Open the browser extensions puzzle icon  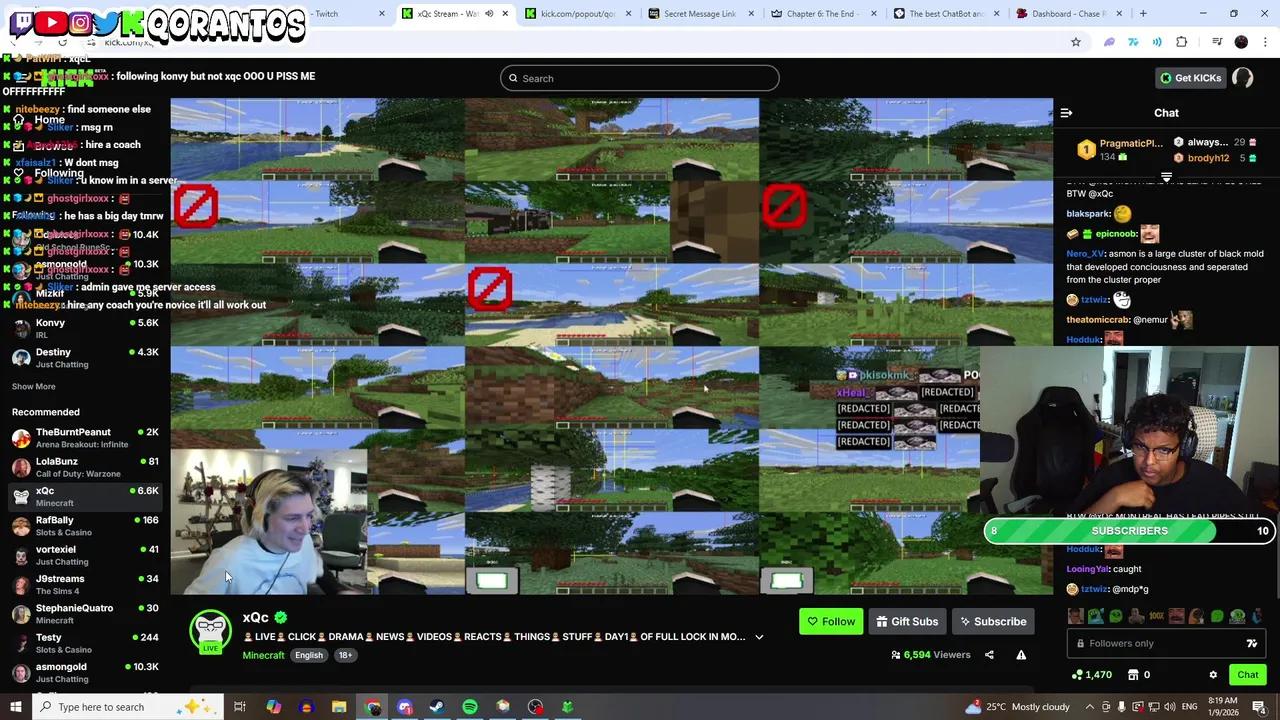coord(1182,42)
